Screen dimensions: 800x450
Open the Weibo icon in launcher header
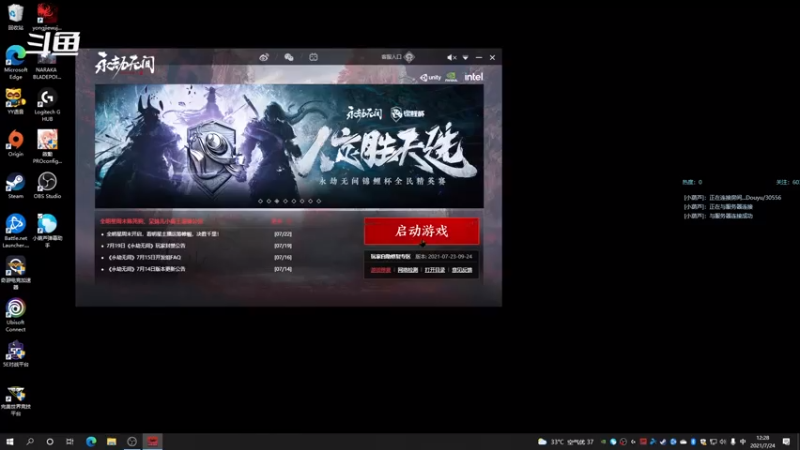tap(264, 57)
